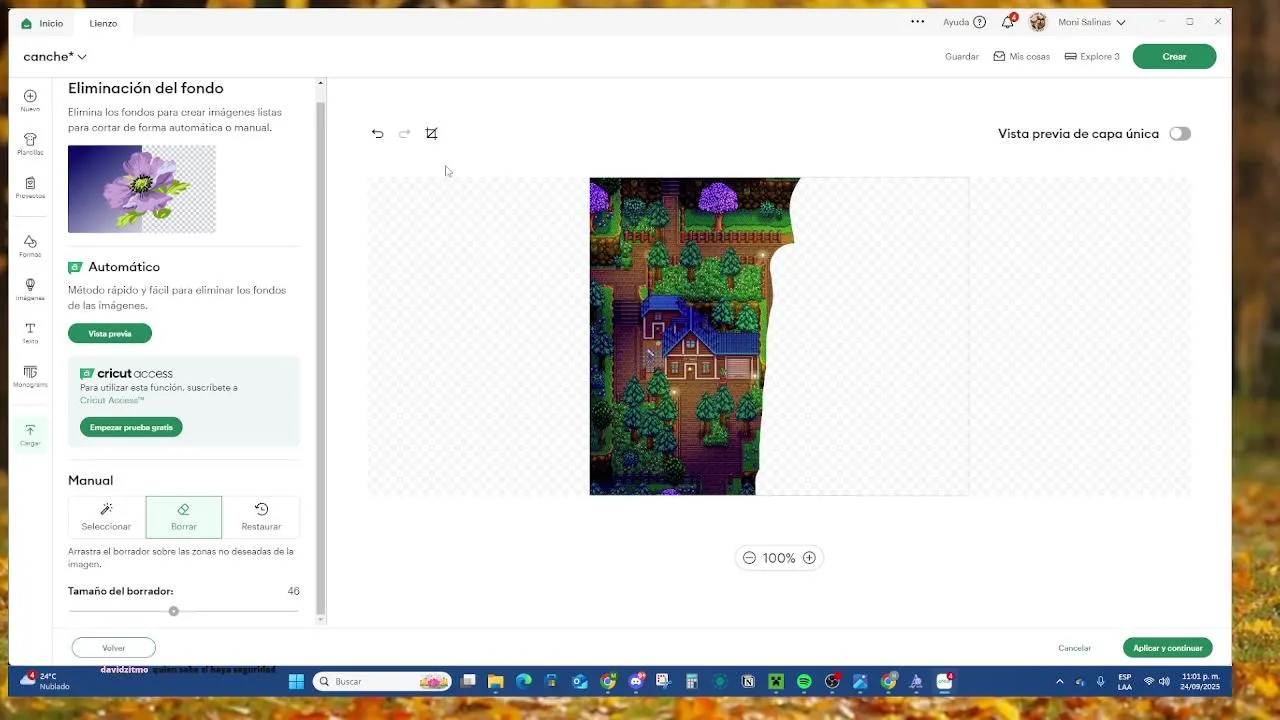This screenshot has width=1280, height=720.
Task: Click the volume icon in system tray
Action: click(1164, 682)
